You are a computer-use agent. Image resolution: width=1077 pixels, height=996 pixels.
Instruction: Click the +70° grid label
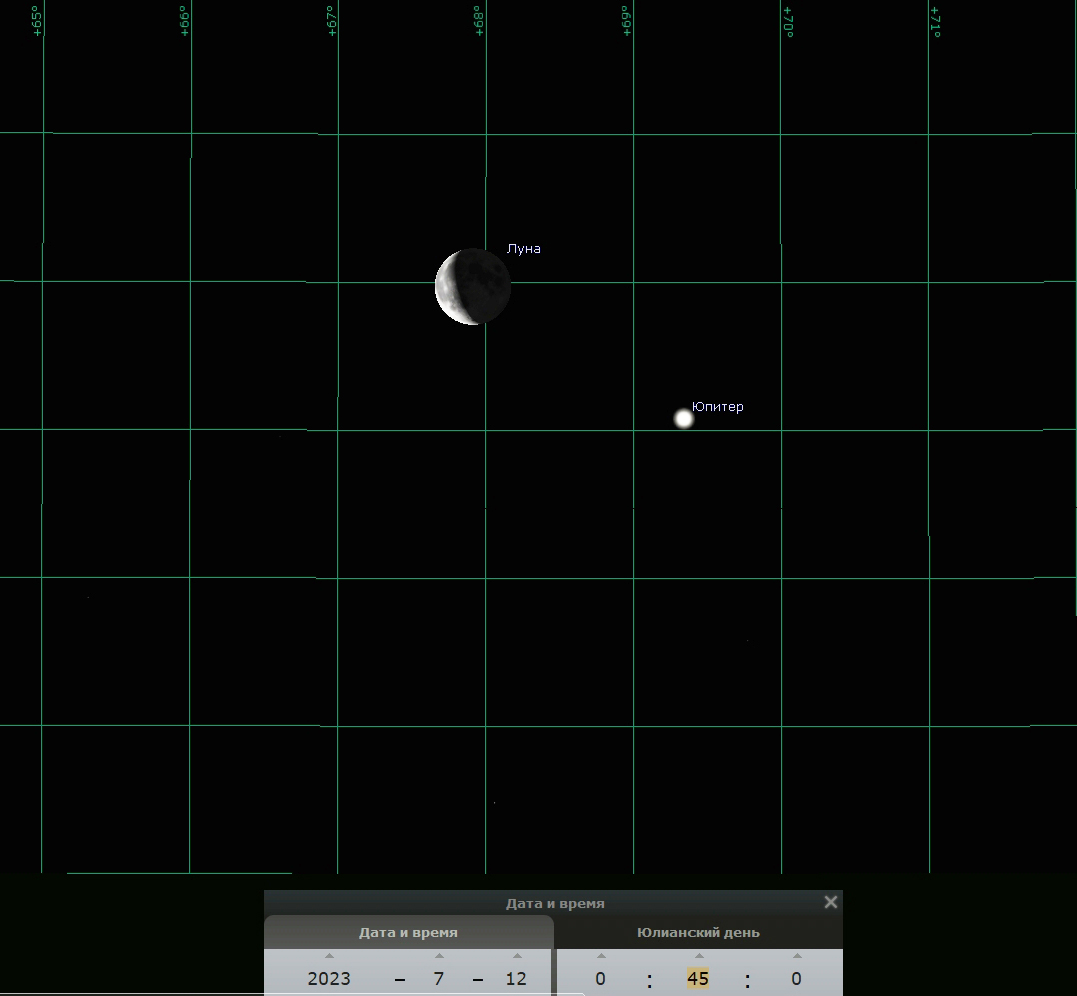788,22
